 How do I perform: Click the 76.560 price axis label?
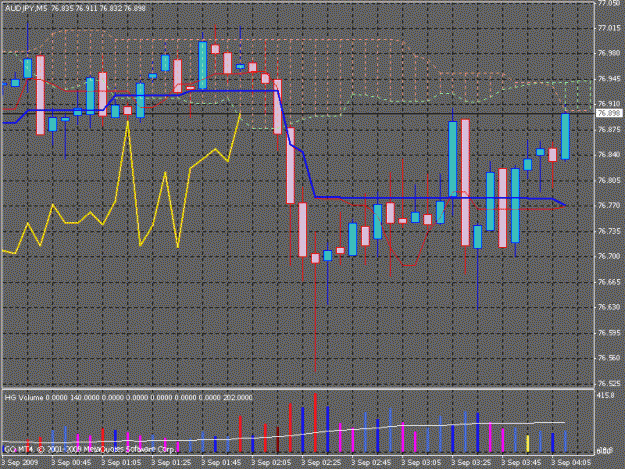[609, 358]
